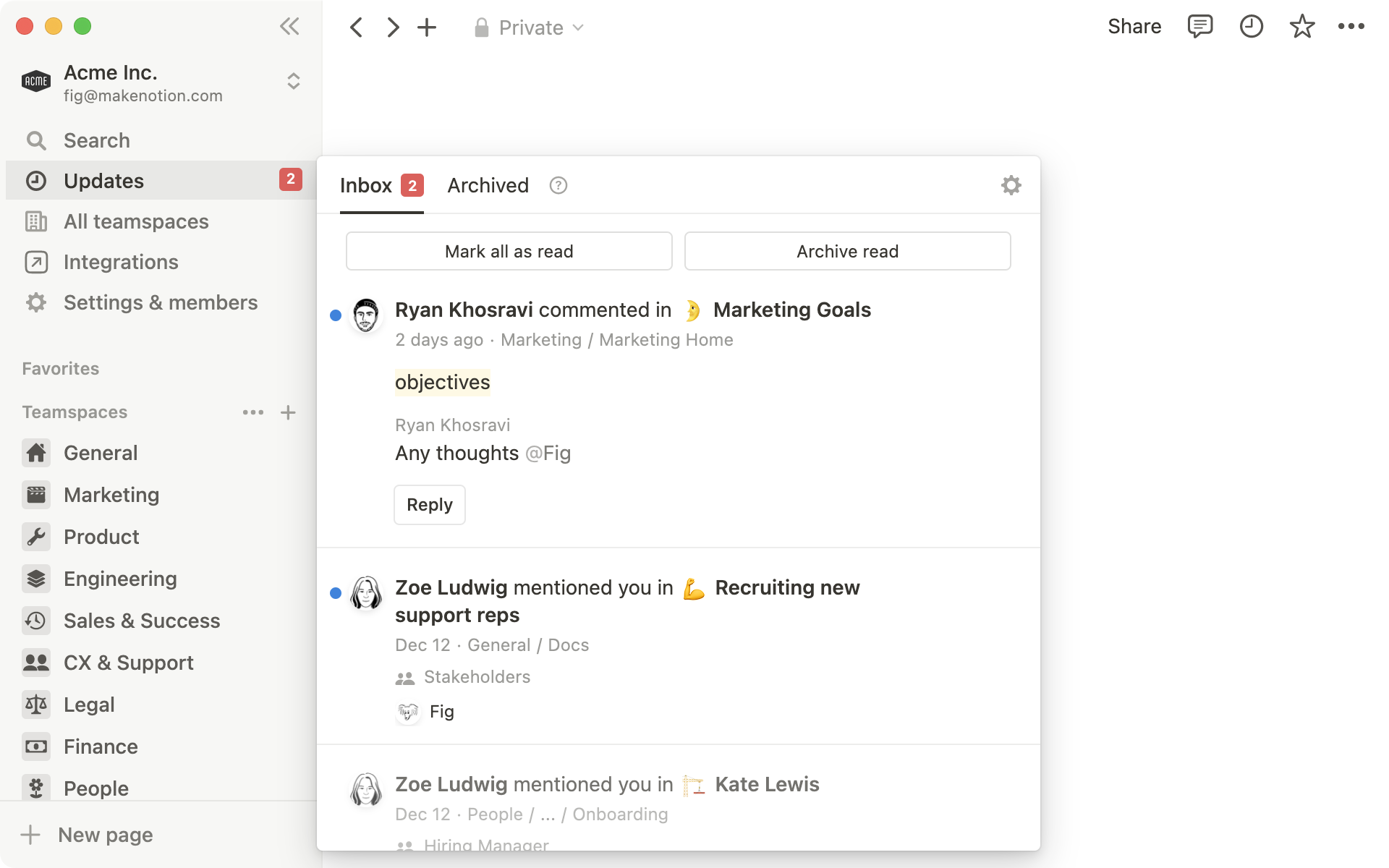
Task: Open the Marketing Goals page link
Action: coord(791,310)
